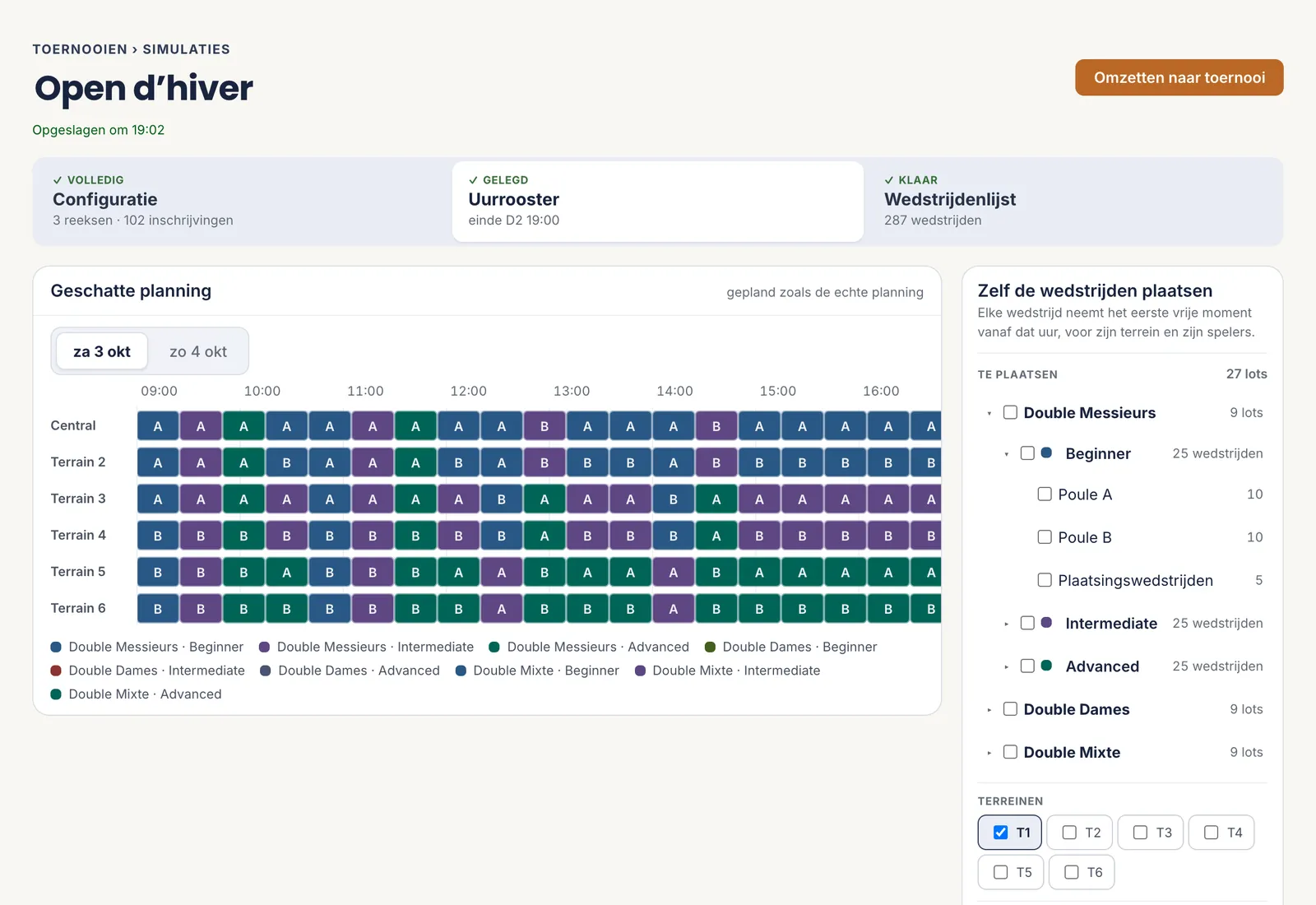
Task: Check the Poule A checkbox
Action: 1045,494
